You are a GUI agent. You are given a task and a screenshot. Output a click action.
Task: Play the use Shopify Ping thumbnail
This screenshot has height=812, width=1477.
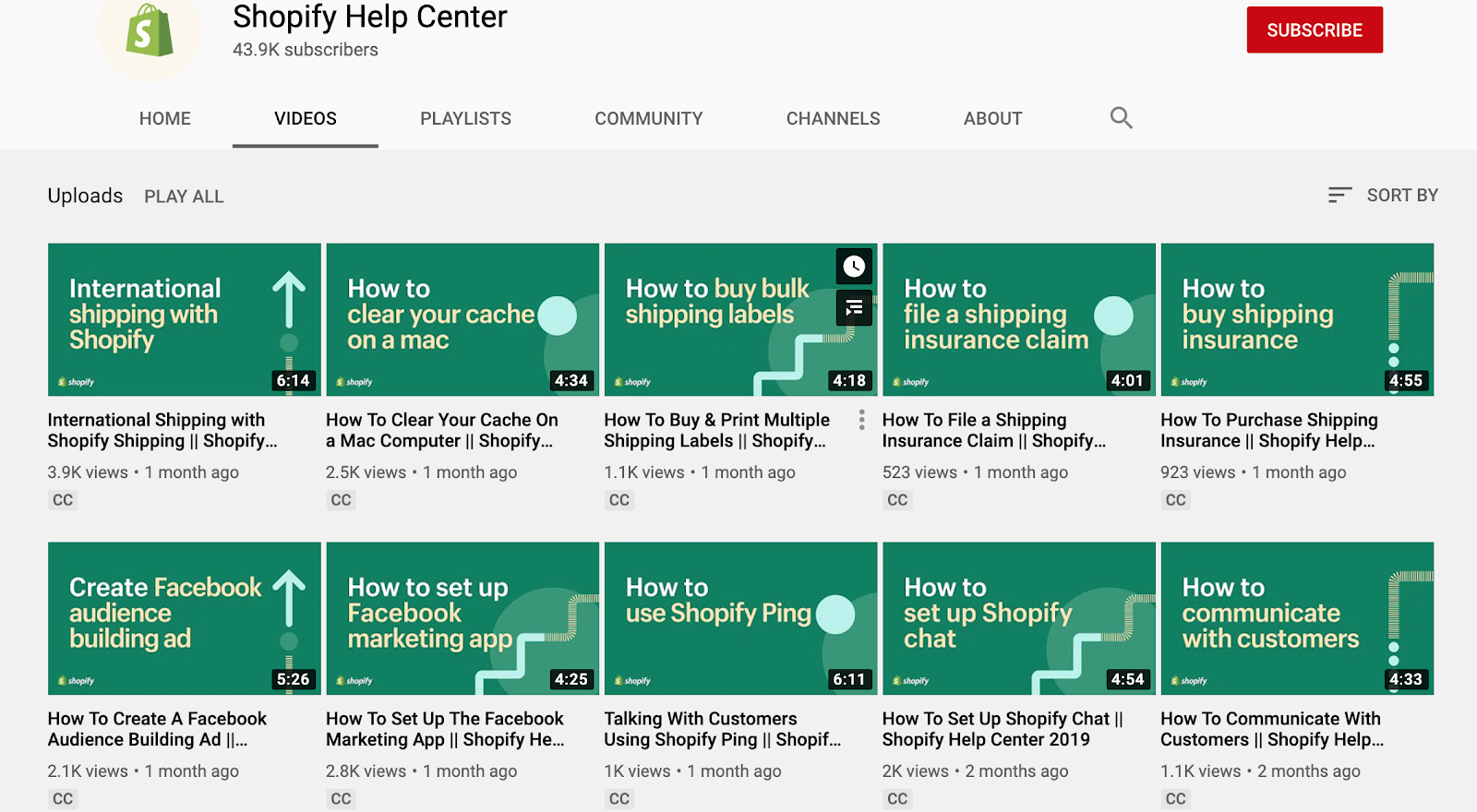point(741,618)
